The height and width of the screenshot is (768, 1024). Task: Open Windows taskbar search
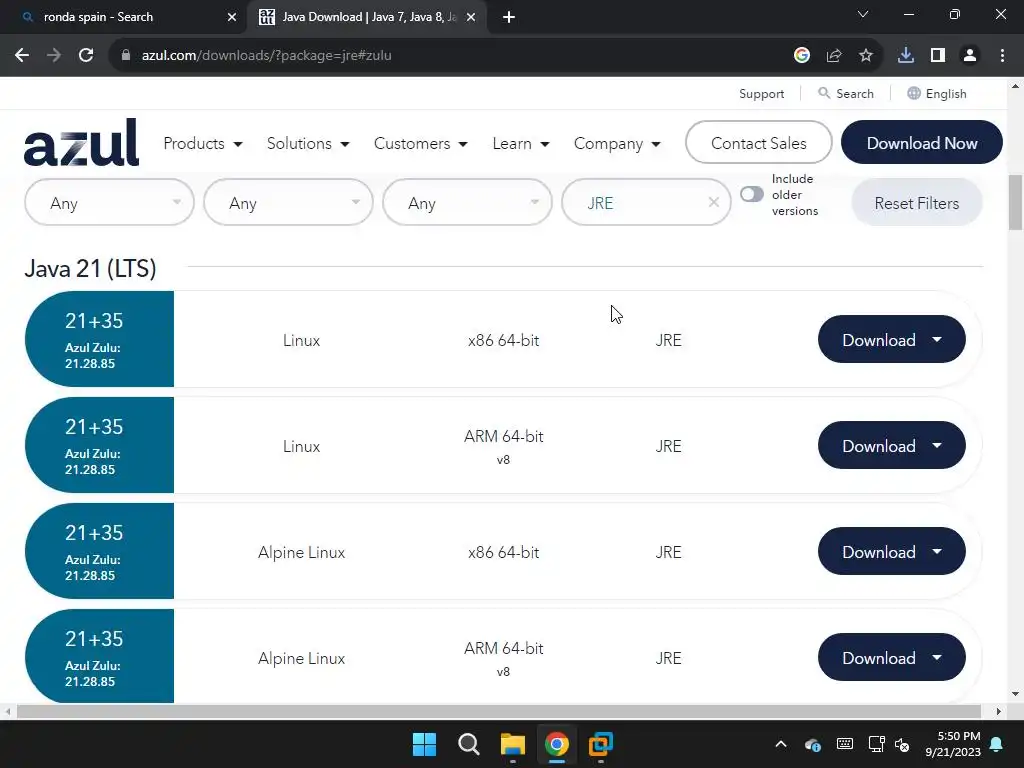coord(469,744)
